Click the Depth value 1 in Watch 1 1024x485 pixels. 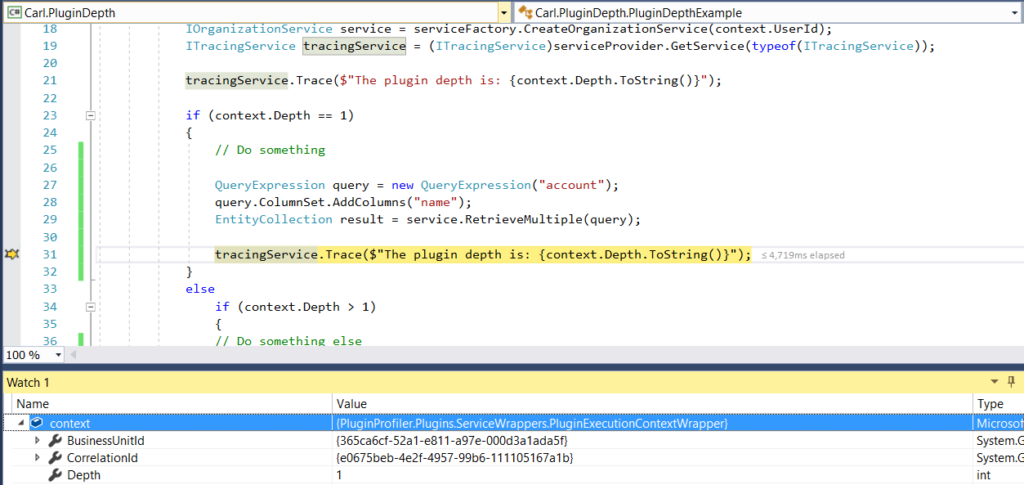340,475
